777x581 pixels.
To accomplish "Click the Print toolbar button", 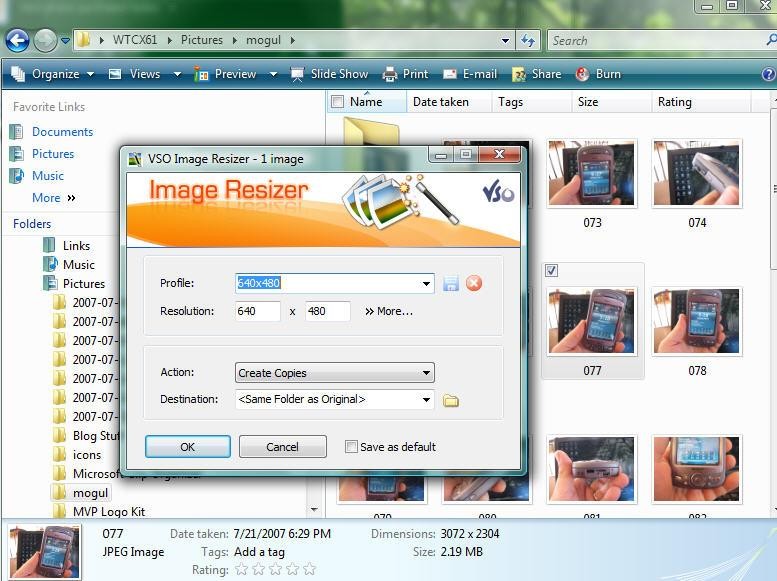I will [x=405, y=74].
